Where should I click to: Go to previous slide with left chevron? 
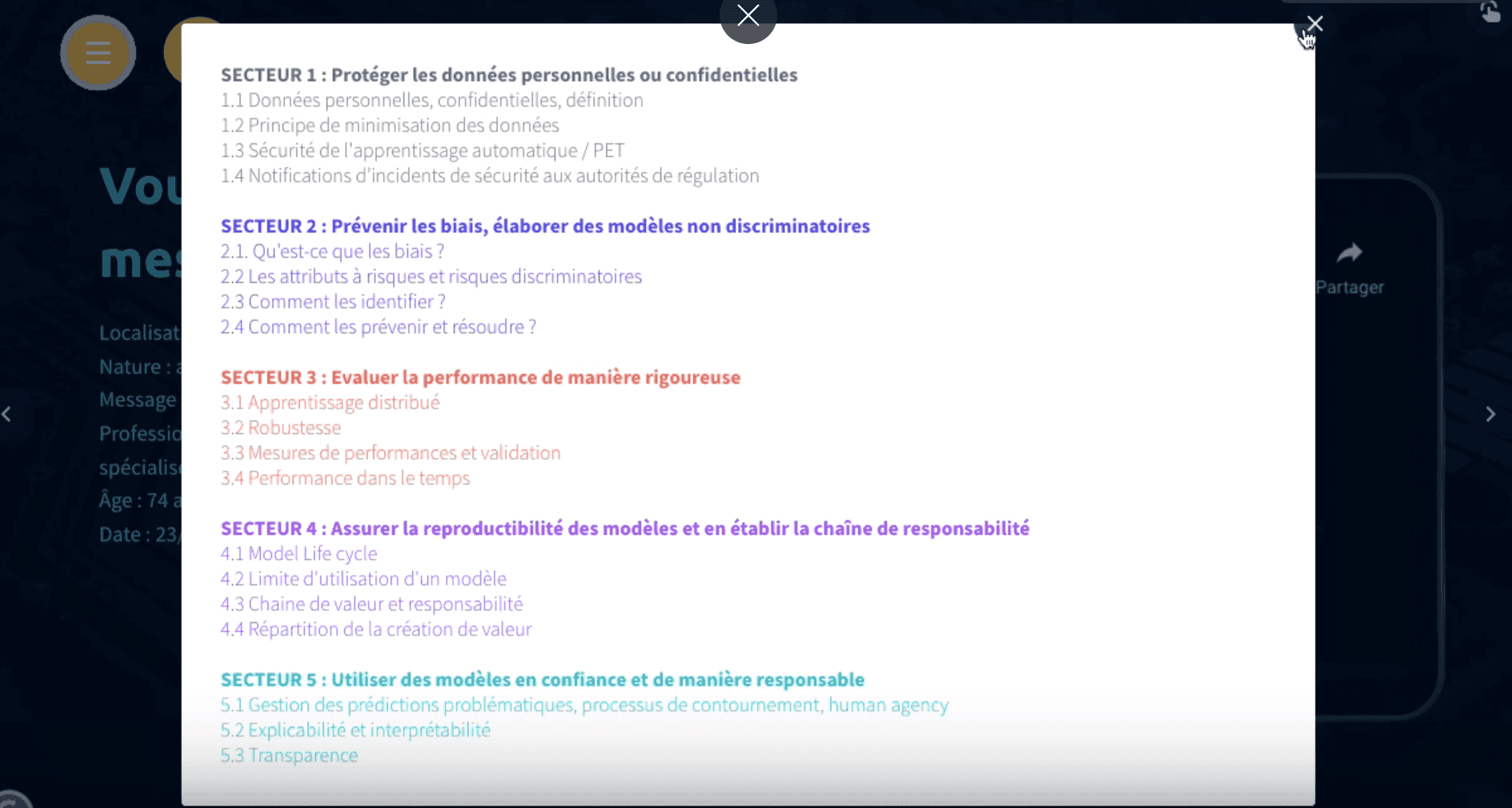click(7, 414)
